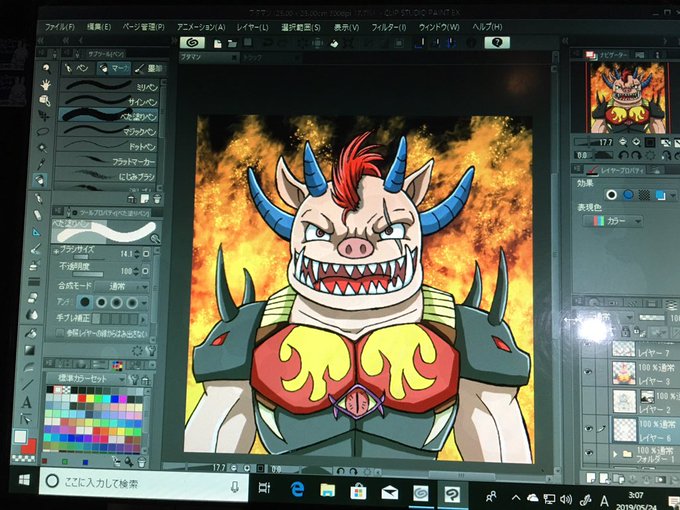Open 編集 menu
Screen dimensions: 680x510
pyautogui.click(x=99, y=27)
